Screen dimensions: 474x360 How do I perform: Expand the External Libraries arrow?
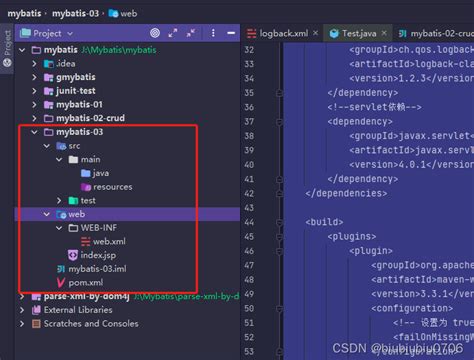tap(22, 310)
